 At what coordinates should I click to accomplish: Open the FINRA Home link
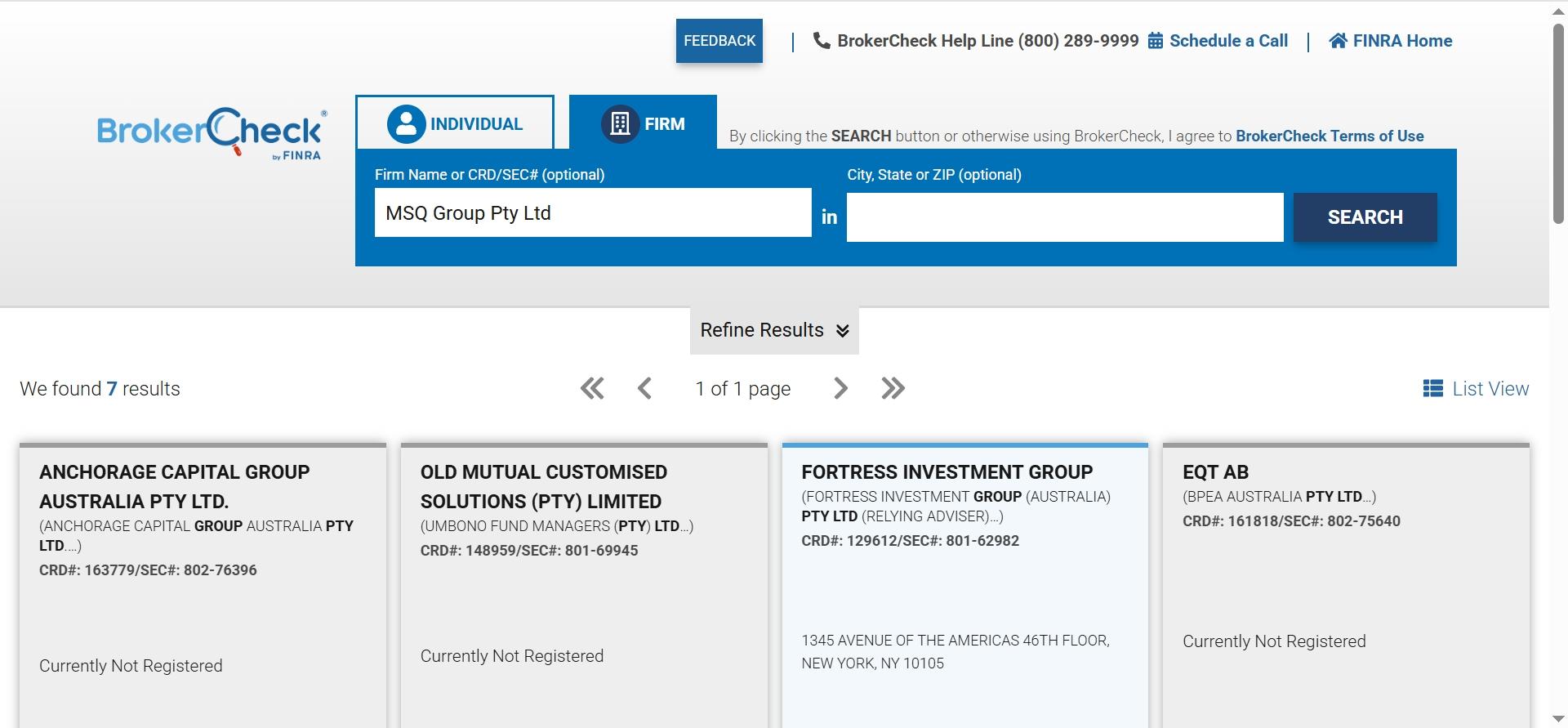(x=1402, y=41)
